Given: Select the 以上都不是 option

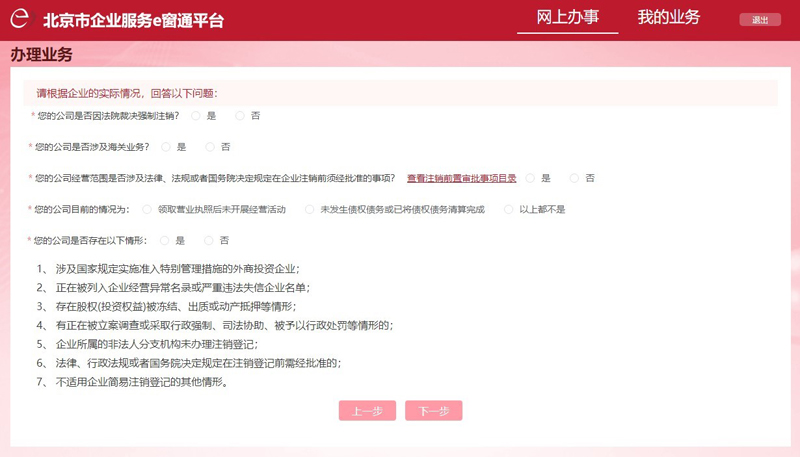Looking at the screenshot, I should point(509,209).
